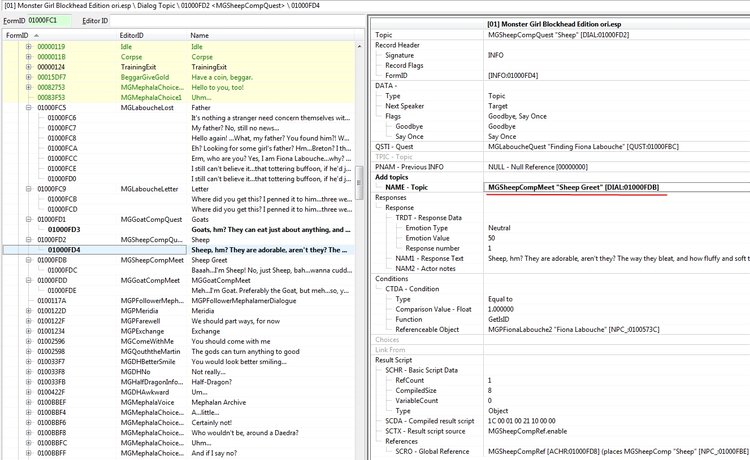Screen dimensions: 750x460
Task: Select INFO record 01000FCB
Action: 179,199
